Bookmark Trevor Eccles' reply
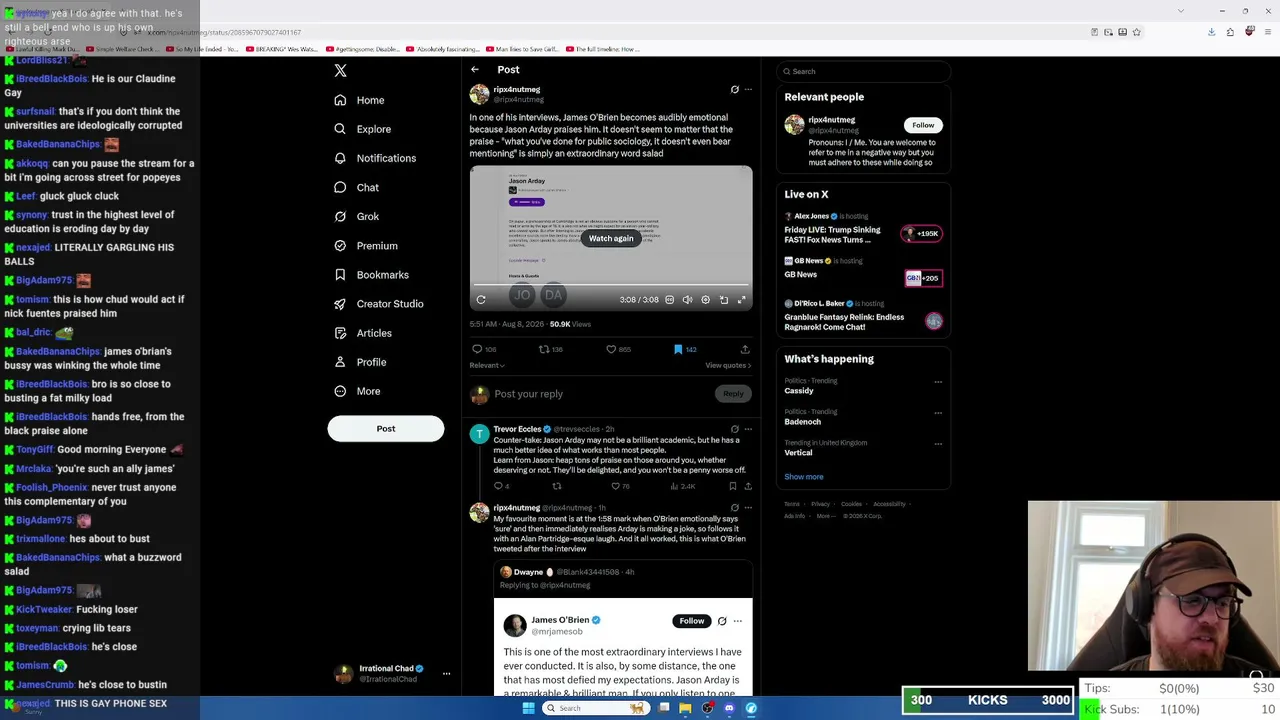Viewport: 1280px width, 720px height. pyautogui.click(x=733, y=486)
